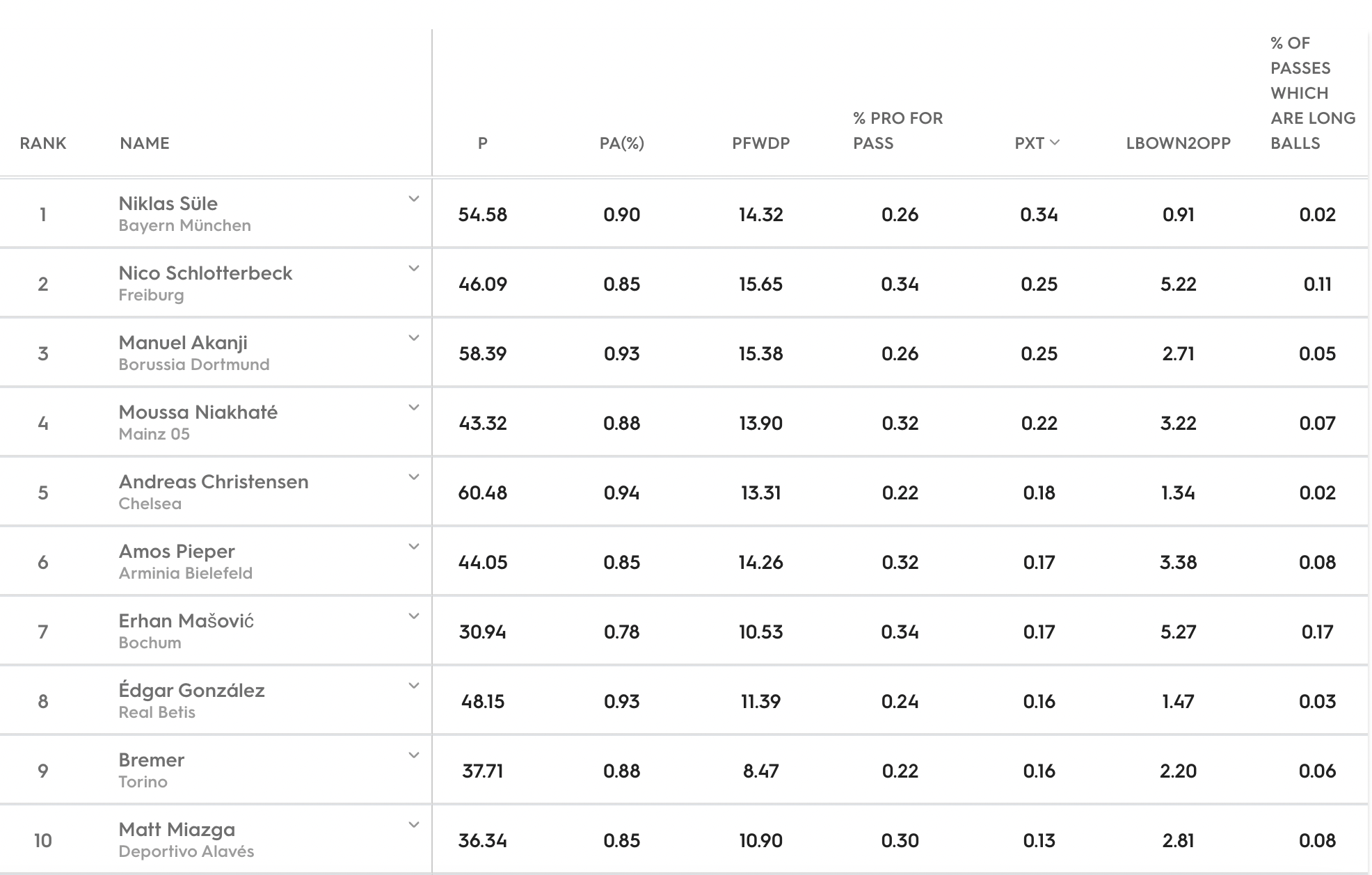Viewport: 1372px width, 875px height.
Task: Sort by LBOWN2OPP column header
Action: [1179, 143]
